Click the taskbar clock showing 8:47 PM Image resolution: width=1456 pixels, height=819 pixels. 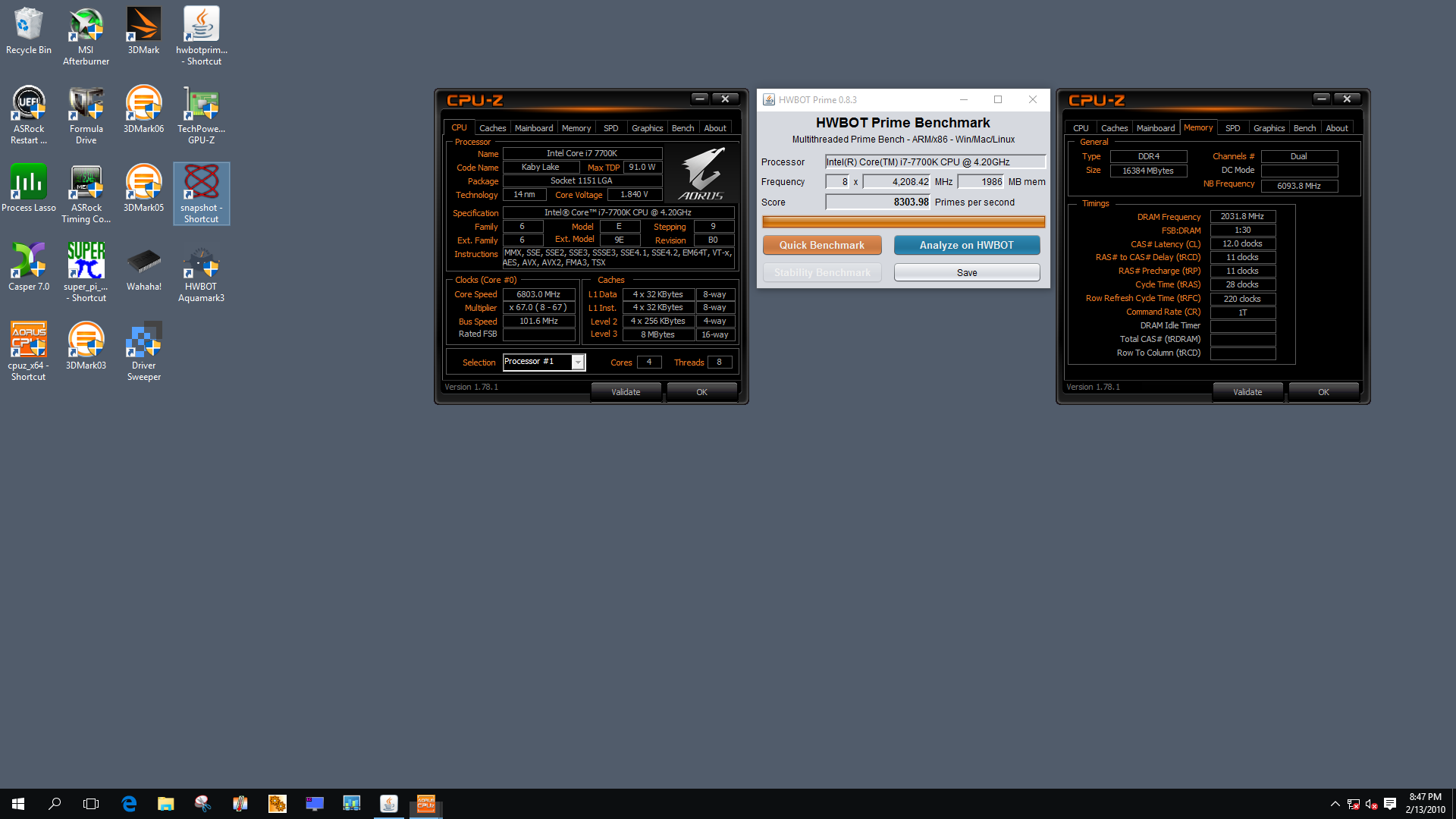1425,804
